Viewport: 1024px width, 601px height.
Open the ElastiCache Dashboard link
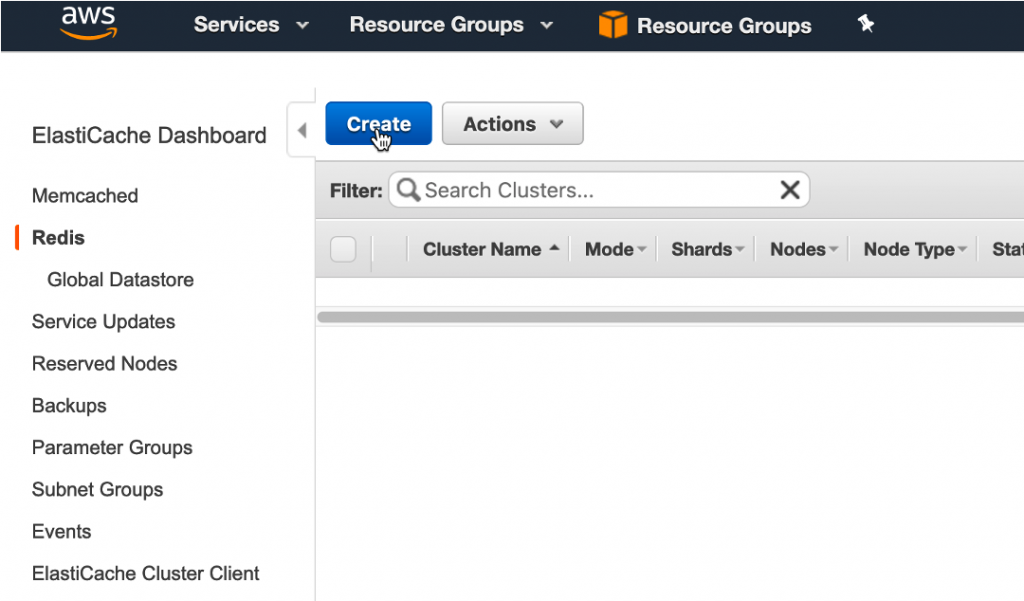[149, 136]
